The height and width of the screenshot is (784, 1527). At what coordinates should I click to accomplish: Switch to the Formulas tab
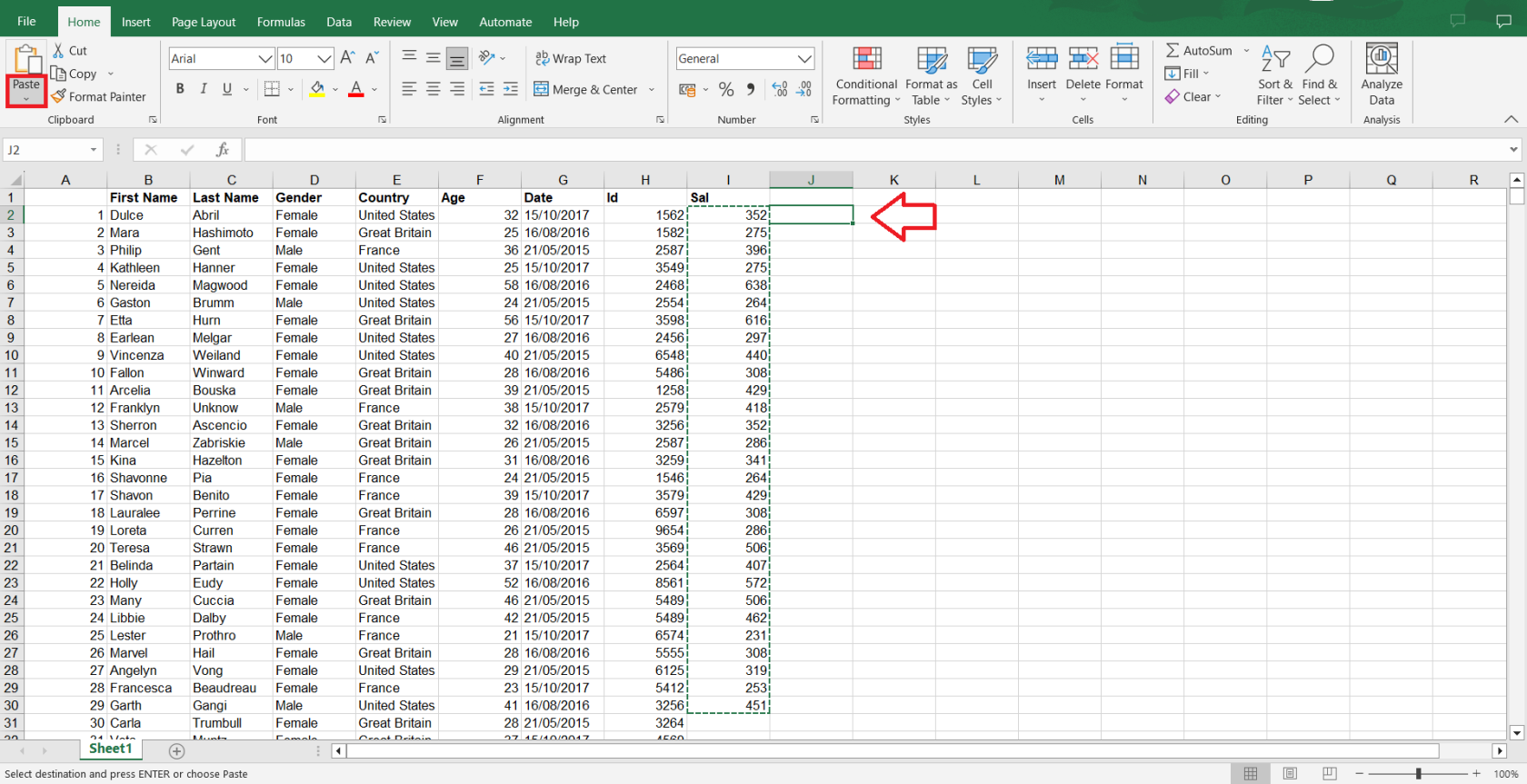click(x=281, y=22)
